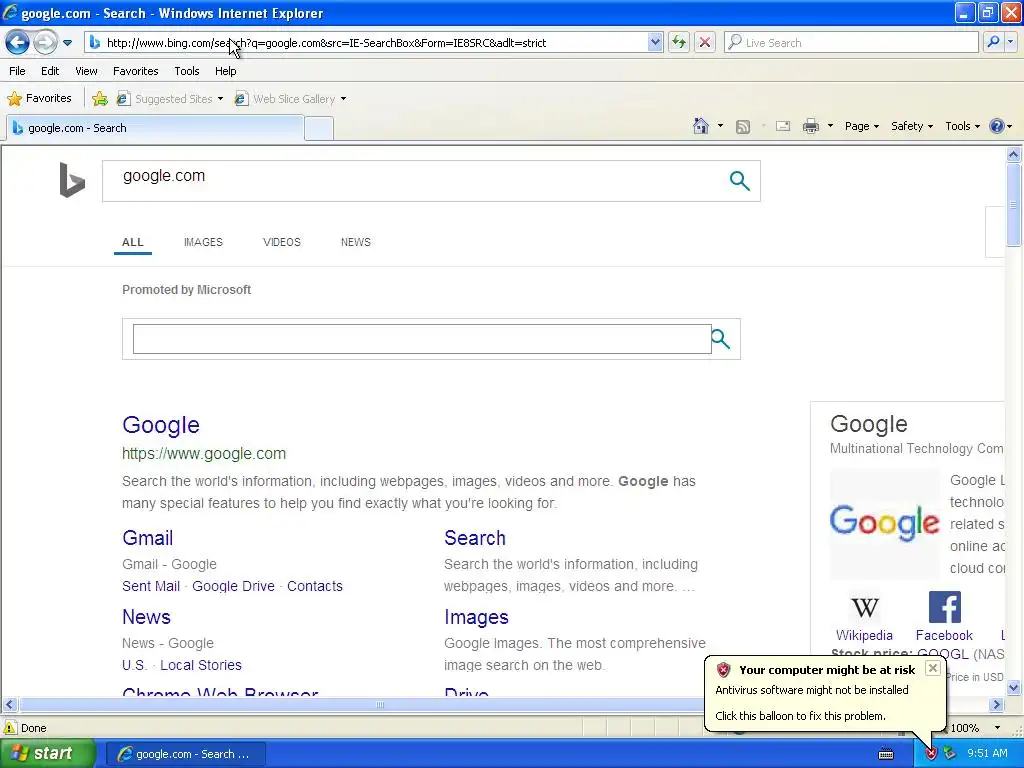Open the News sitelink
1024x768 pixels.
click(x=146, y=617)
